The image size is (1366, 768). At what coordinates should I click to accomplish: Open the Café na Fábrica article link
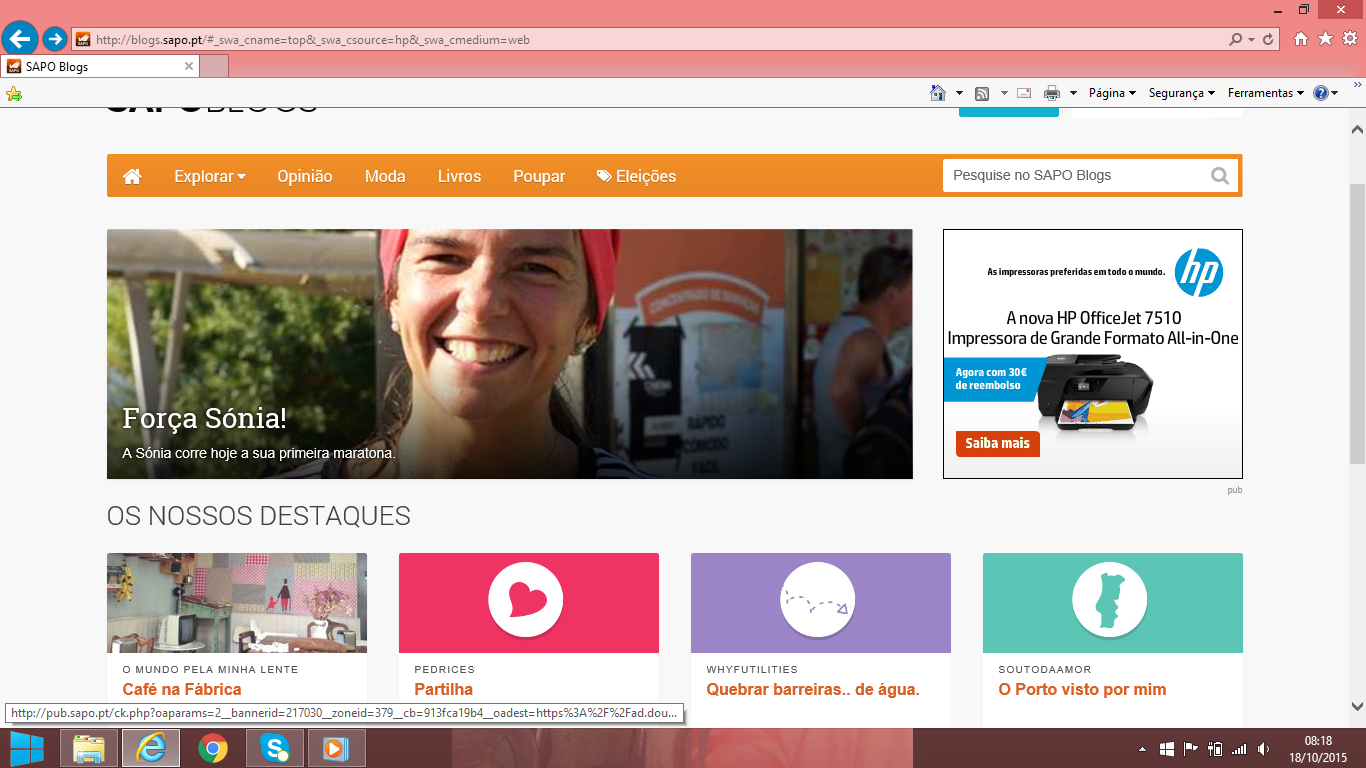(x=181, y=689)
